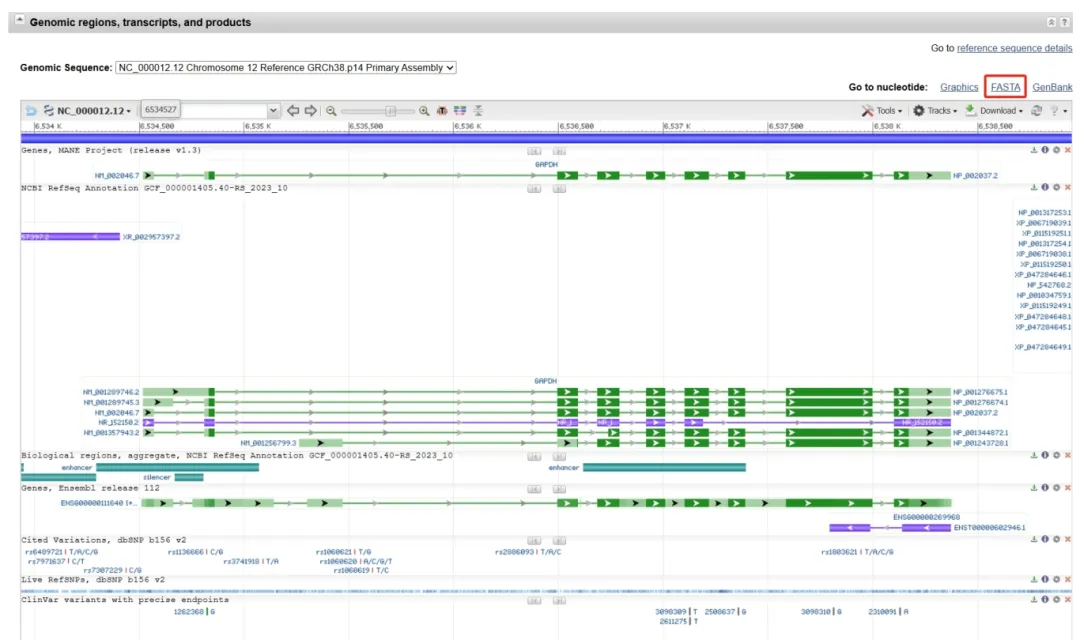Image resolution: width=1080 pixels, height=640 pixels.
Task: Follow the reference sequence details link
Action: tap(1014, 48)
